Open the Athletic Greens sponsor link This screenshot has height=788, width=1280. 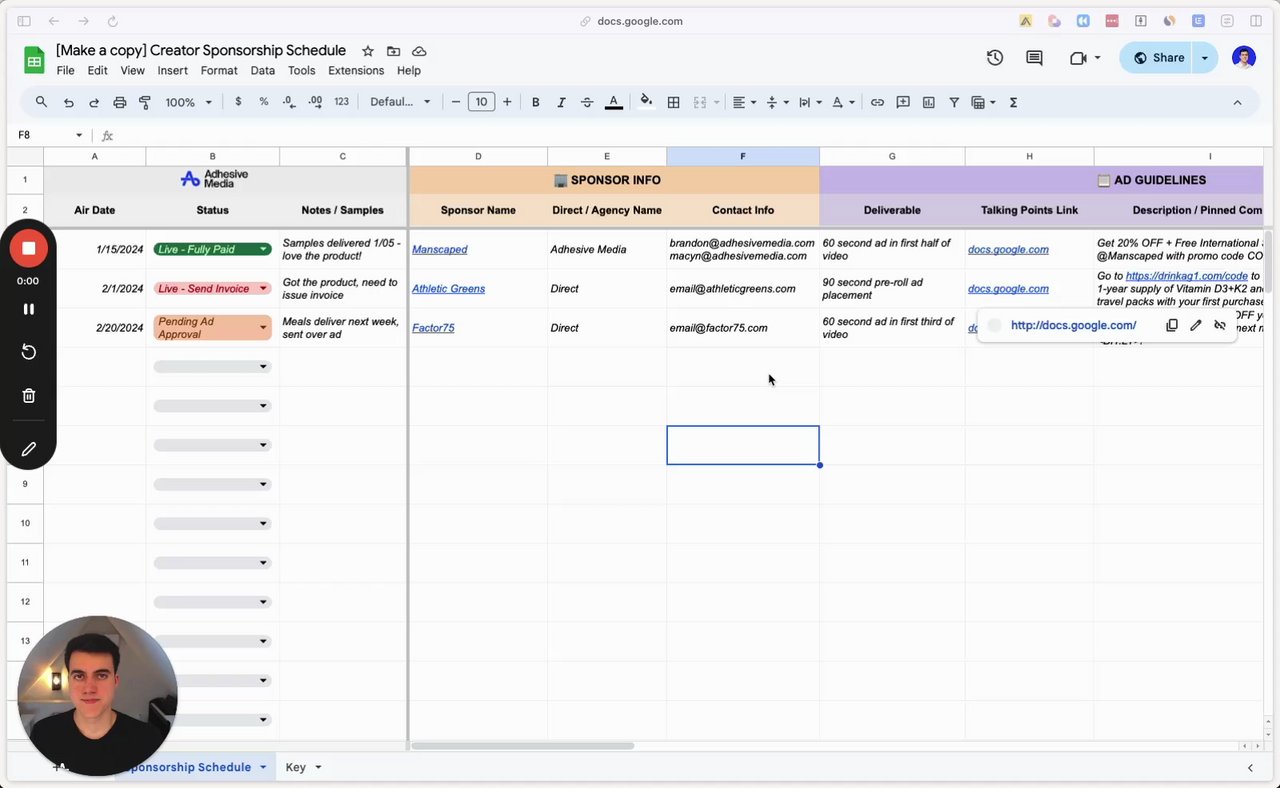pos(449,288)
